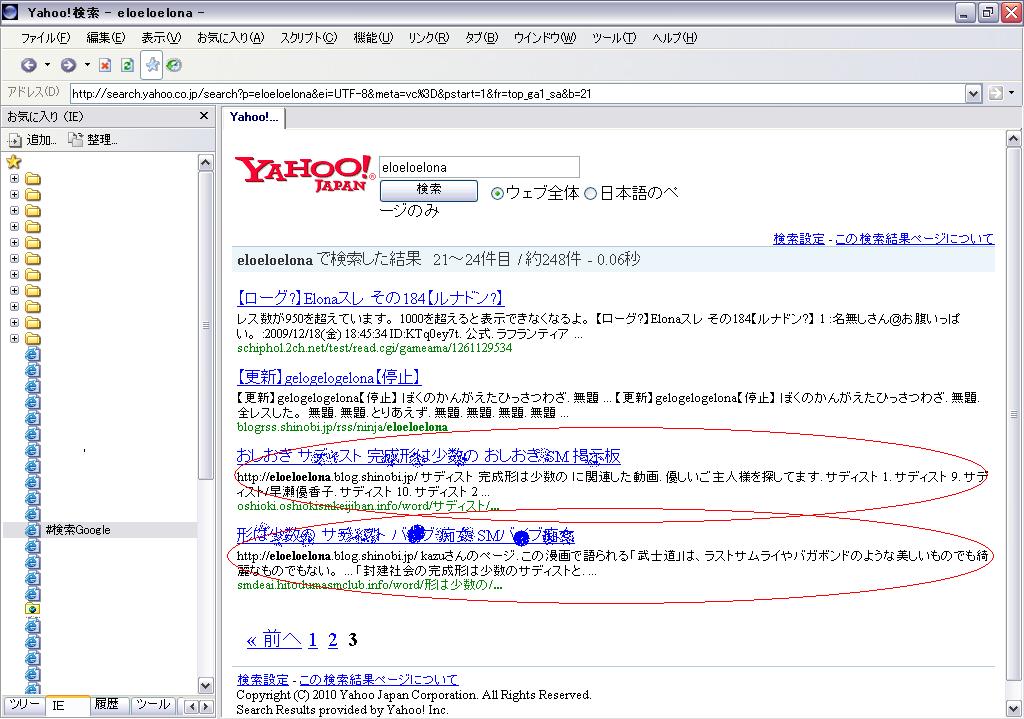Click the 整理... organize favorites icon

(x=76, y=139)
